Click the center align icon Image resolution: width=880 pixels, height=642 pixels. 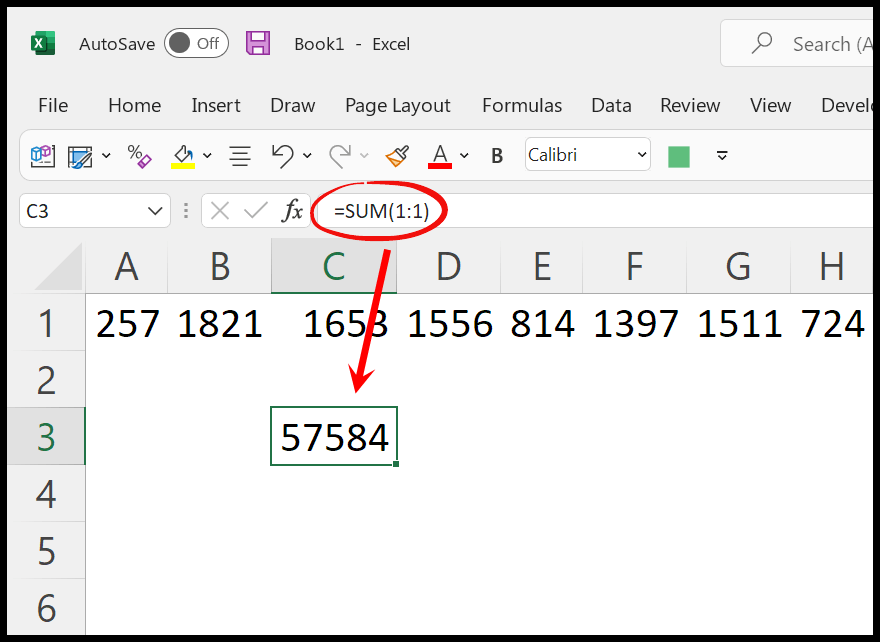pos(240,155)
